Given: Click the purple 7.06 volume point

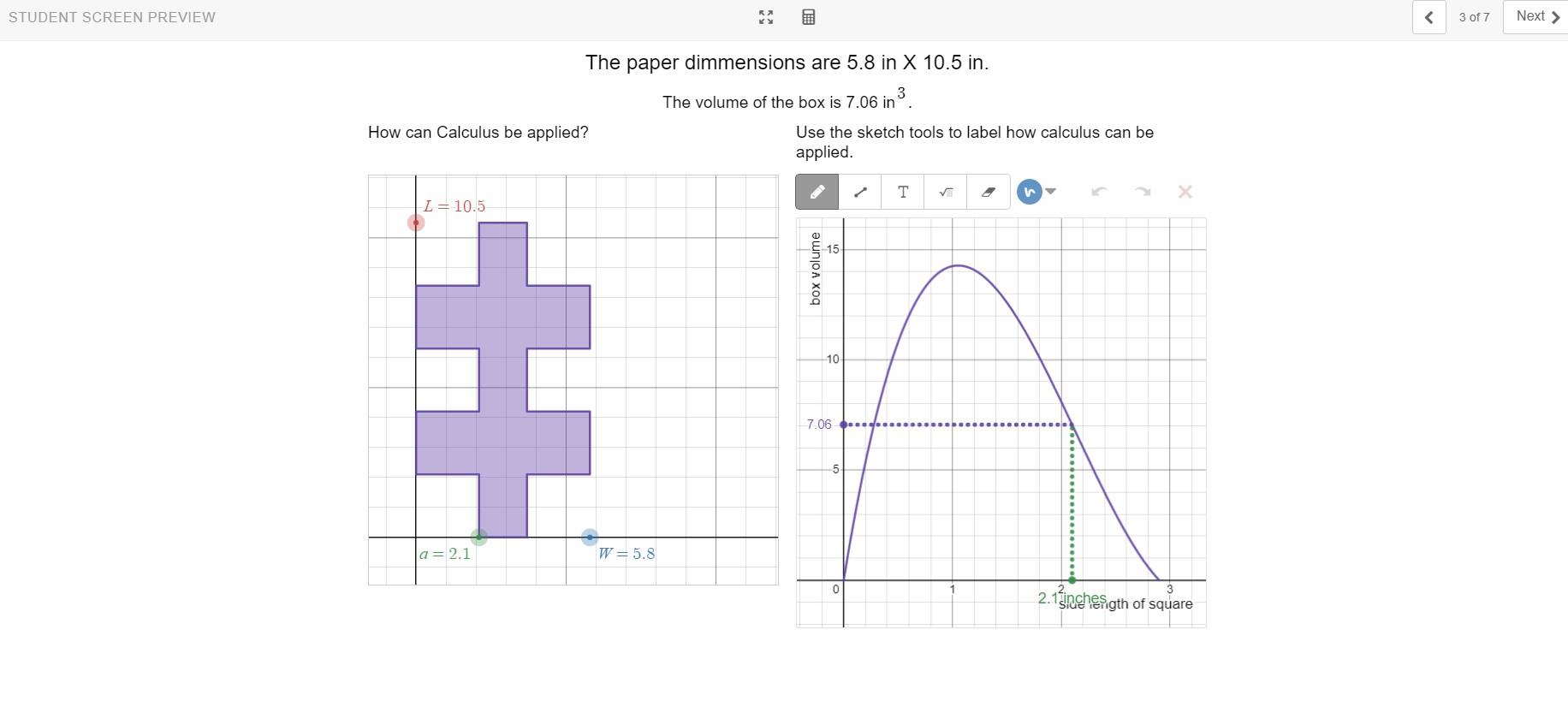Looking at the screenshot, I should point(843,425).
